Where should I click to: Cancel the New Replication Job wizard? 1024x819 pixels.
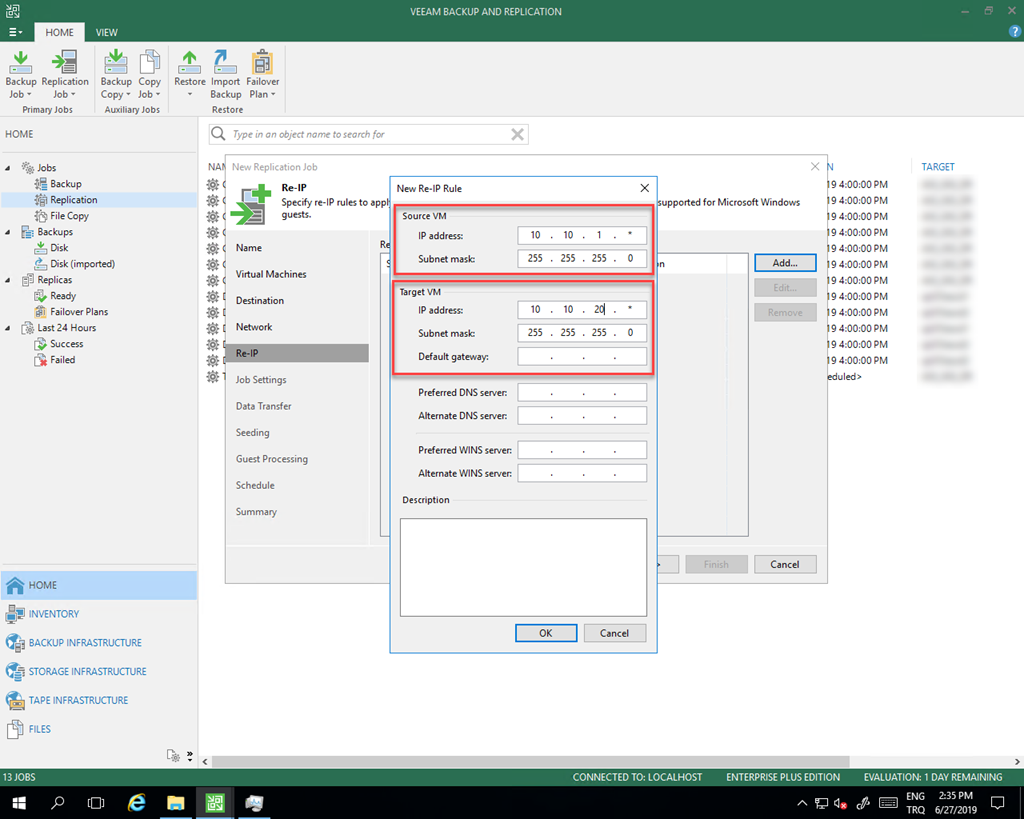click(785, 564)
